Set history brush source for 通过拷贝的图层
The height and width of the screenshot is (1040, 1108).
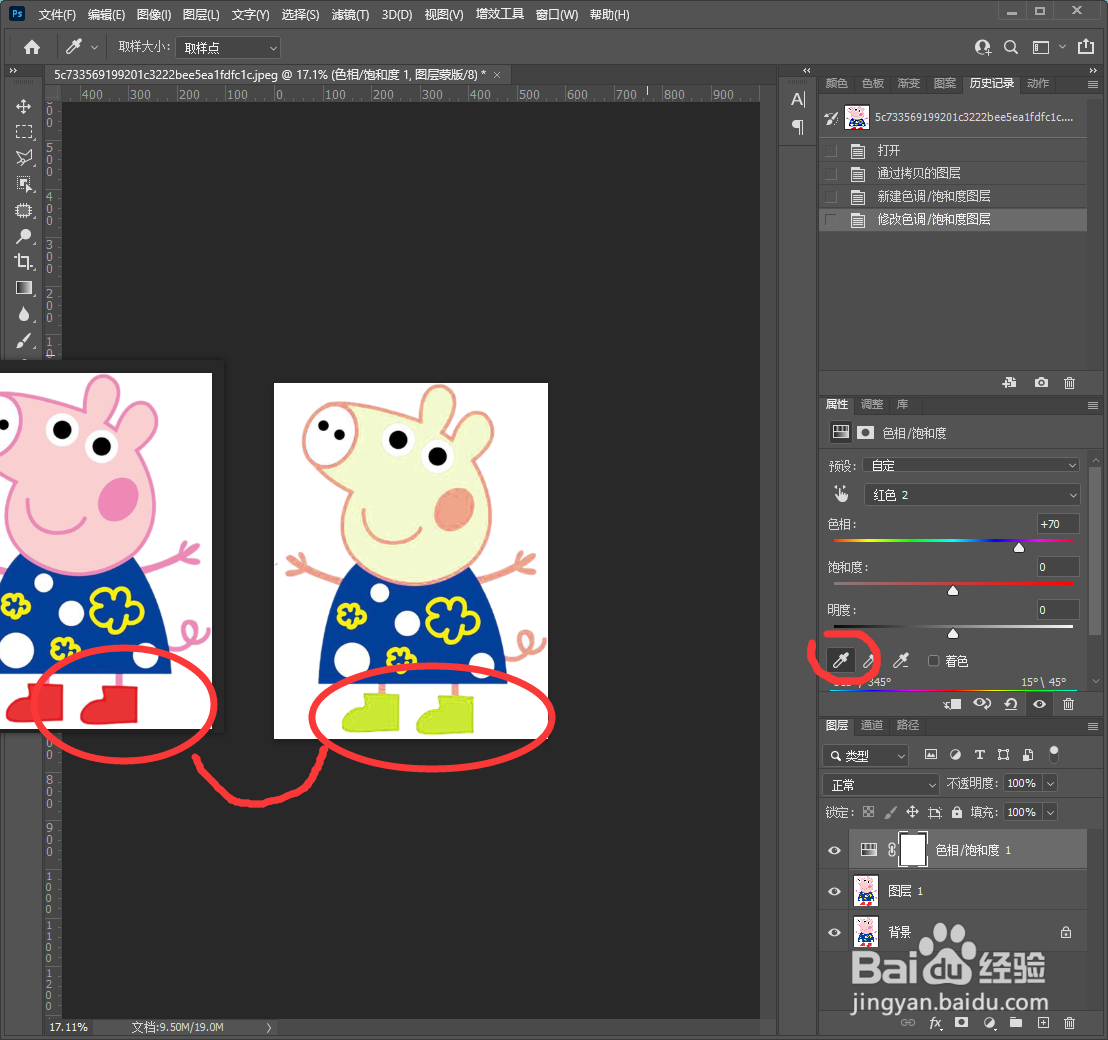pos(832,174)
